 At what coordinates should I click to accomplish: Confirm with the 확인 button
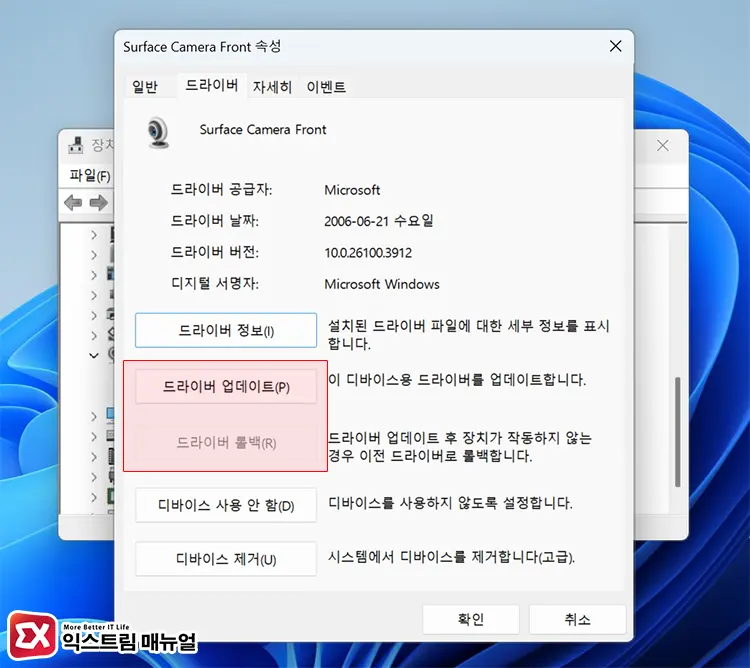point(471,619)
